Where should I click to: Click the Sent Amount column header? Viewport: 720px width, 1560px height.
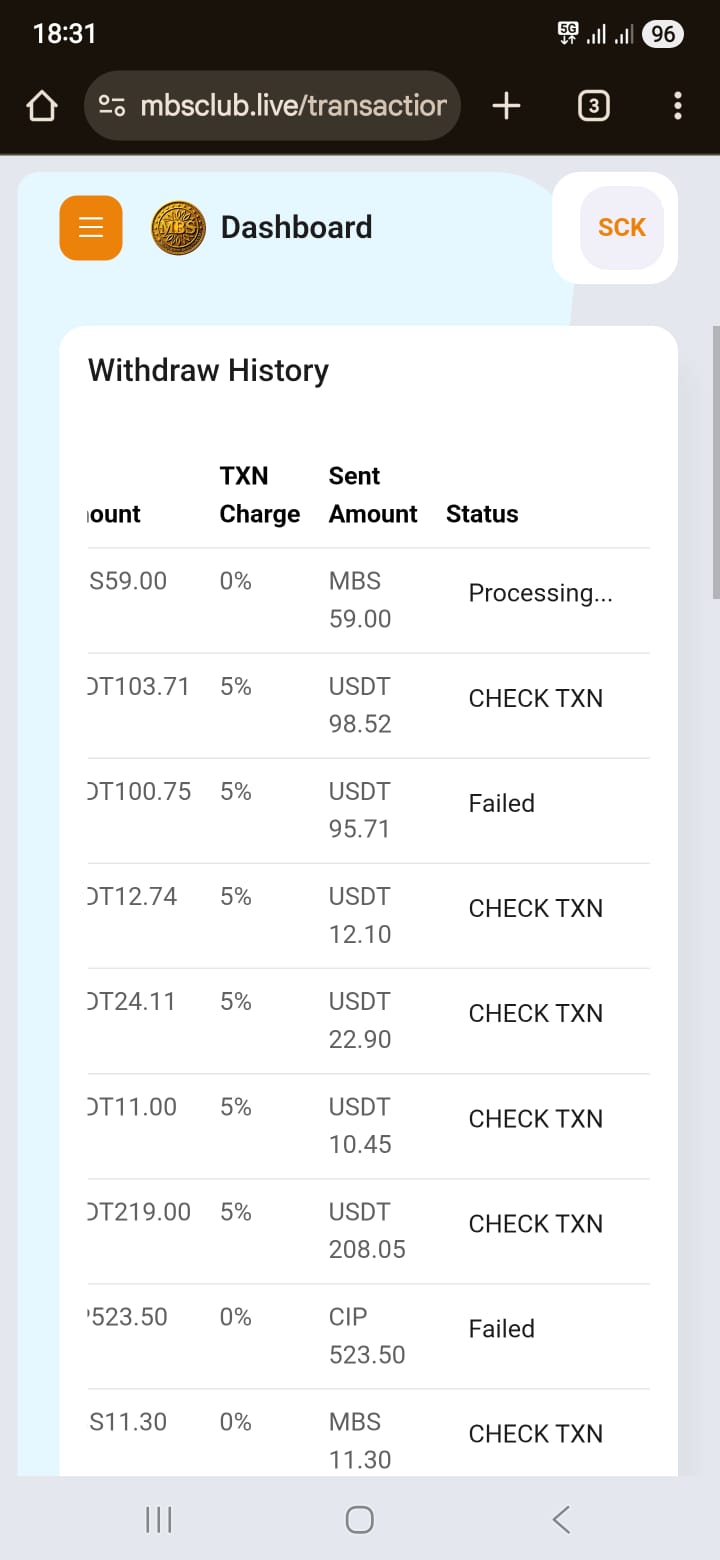click(x=373, y=495)
